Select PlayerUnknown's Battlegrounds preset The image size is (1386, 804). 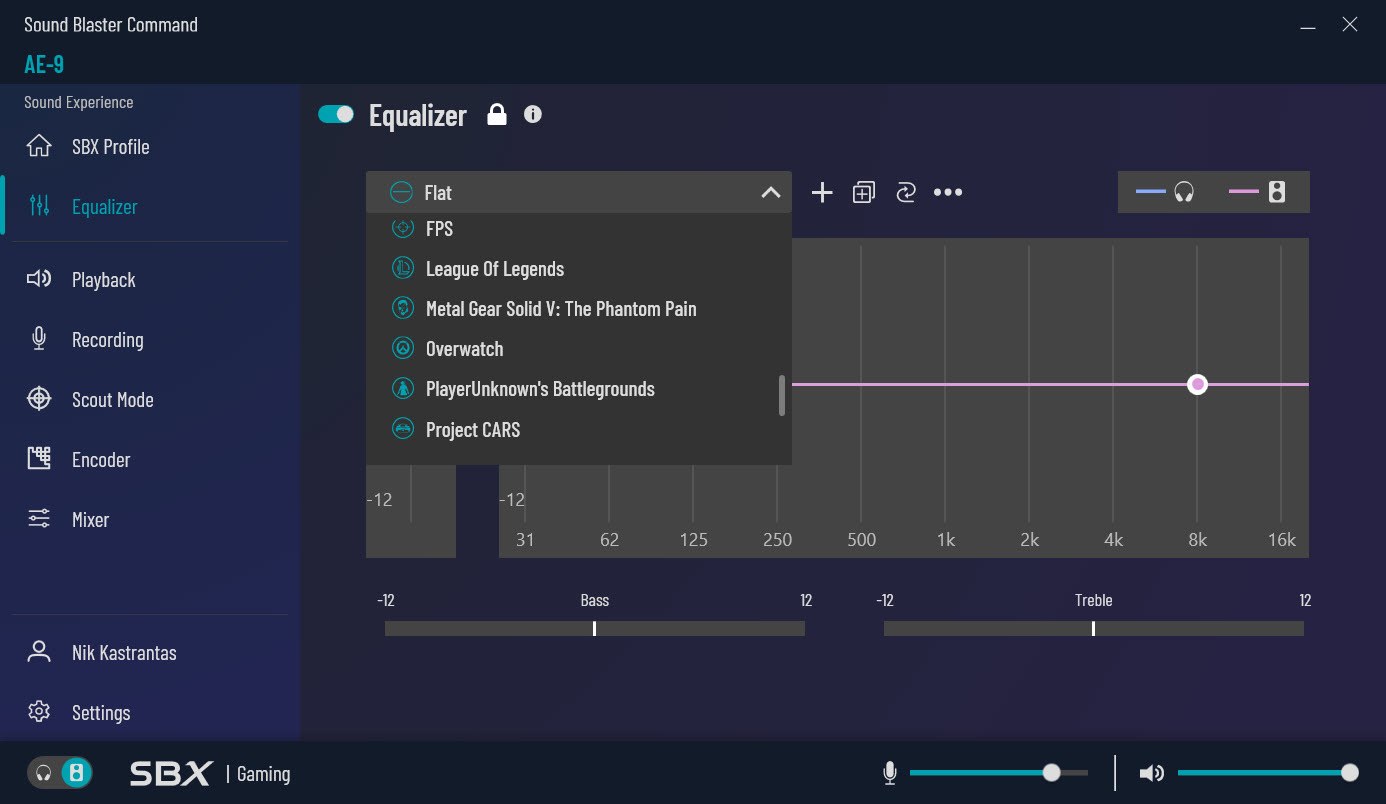tap(579, 388)
